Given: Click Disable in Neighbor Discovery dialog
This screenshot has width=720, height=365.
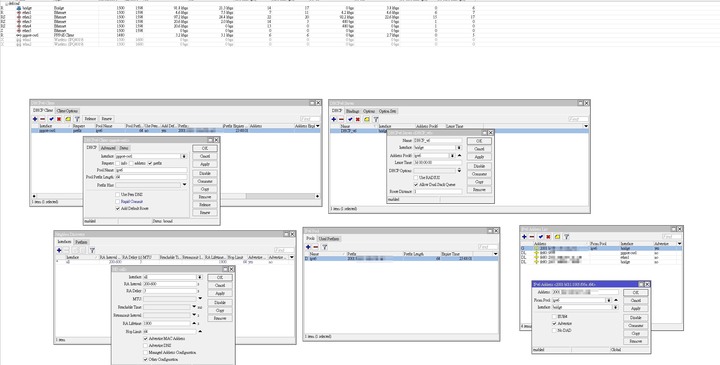Looking at the screenshot, I should click(x=220, y=303).
